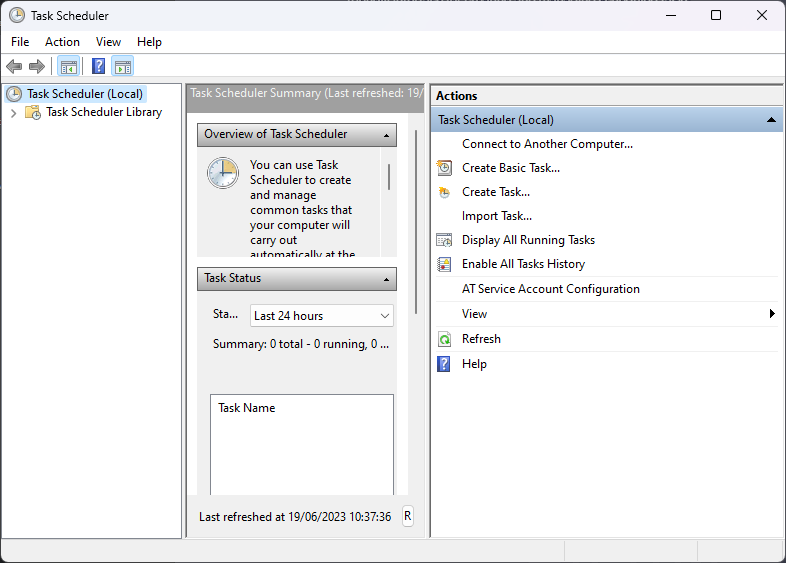The height and width of the screenshot is (563, 786).
Task: Click the Back arrow in the toolbar
Action: click(14, 67)
